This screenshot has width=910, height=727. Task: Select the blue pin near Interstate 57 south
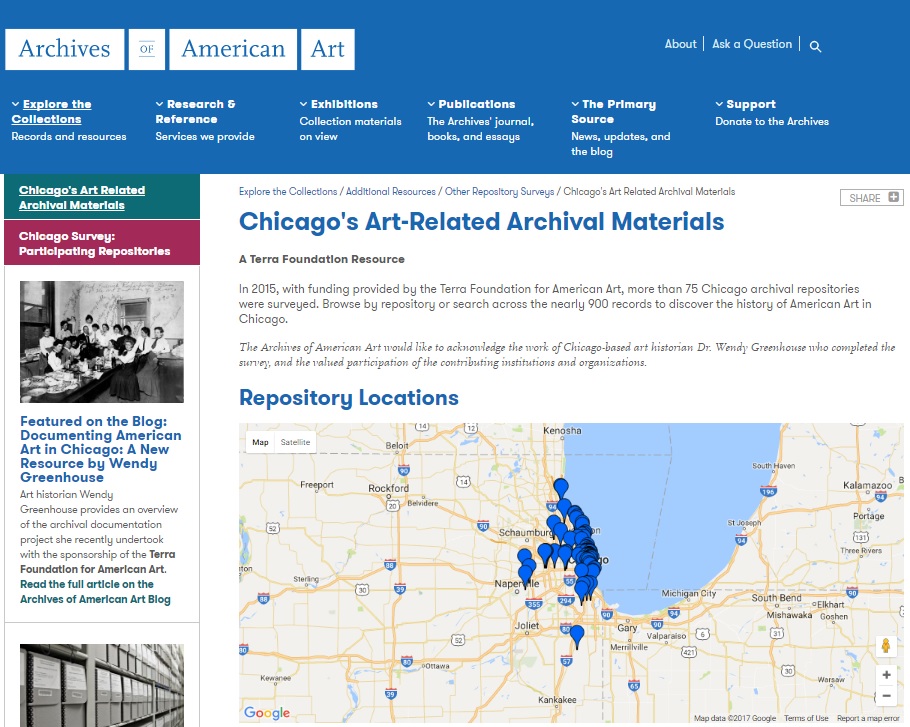click(577, 636)
